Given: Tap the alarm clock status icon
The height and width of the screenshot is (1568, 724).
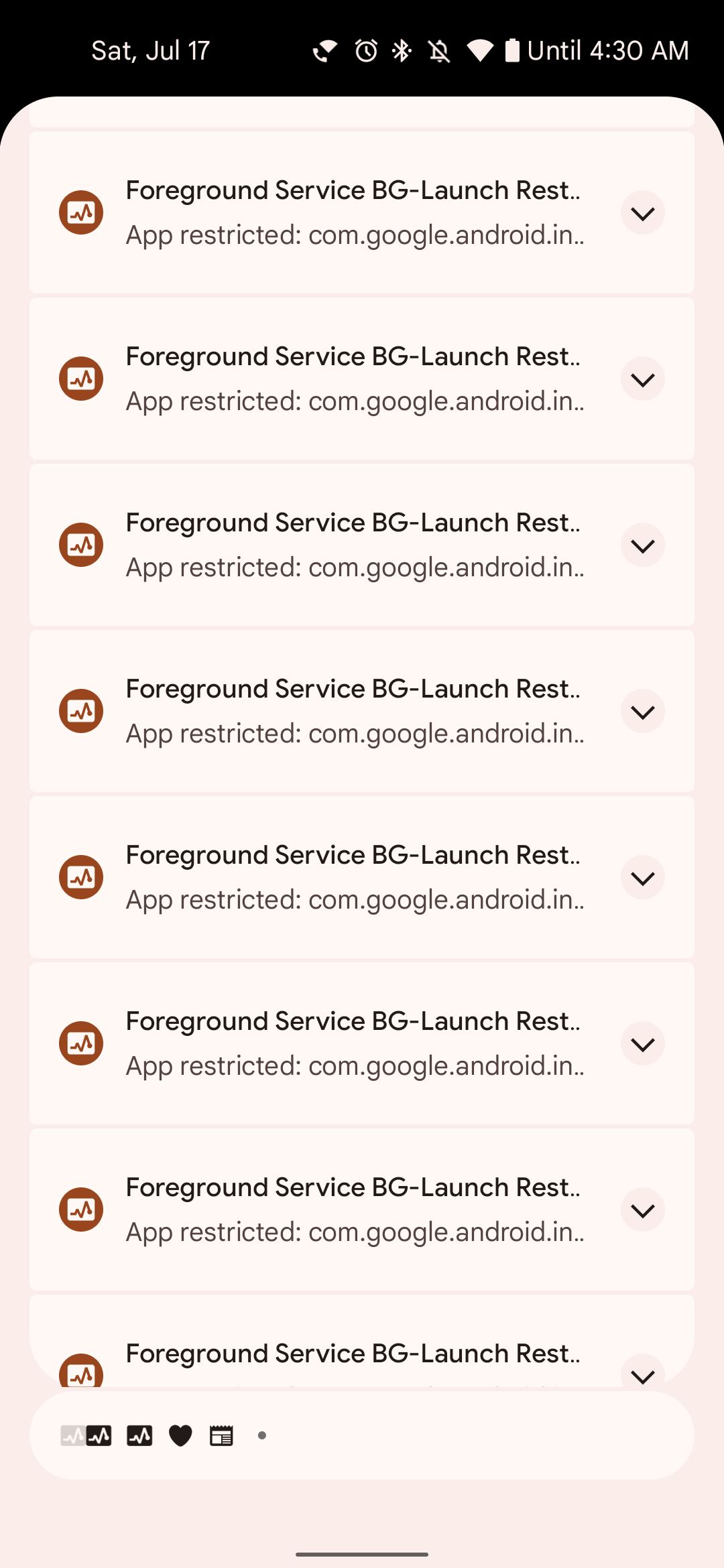Looking at the screenshot, I should click(366, 51).
